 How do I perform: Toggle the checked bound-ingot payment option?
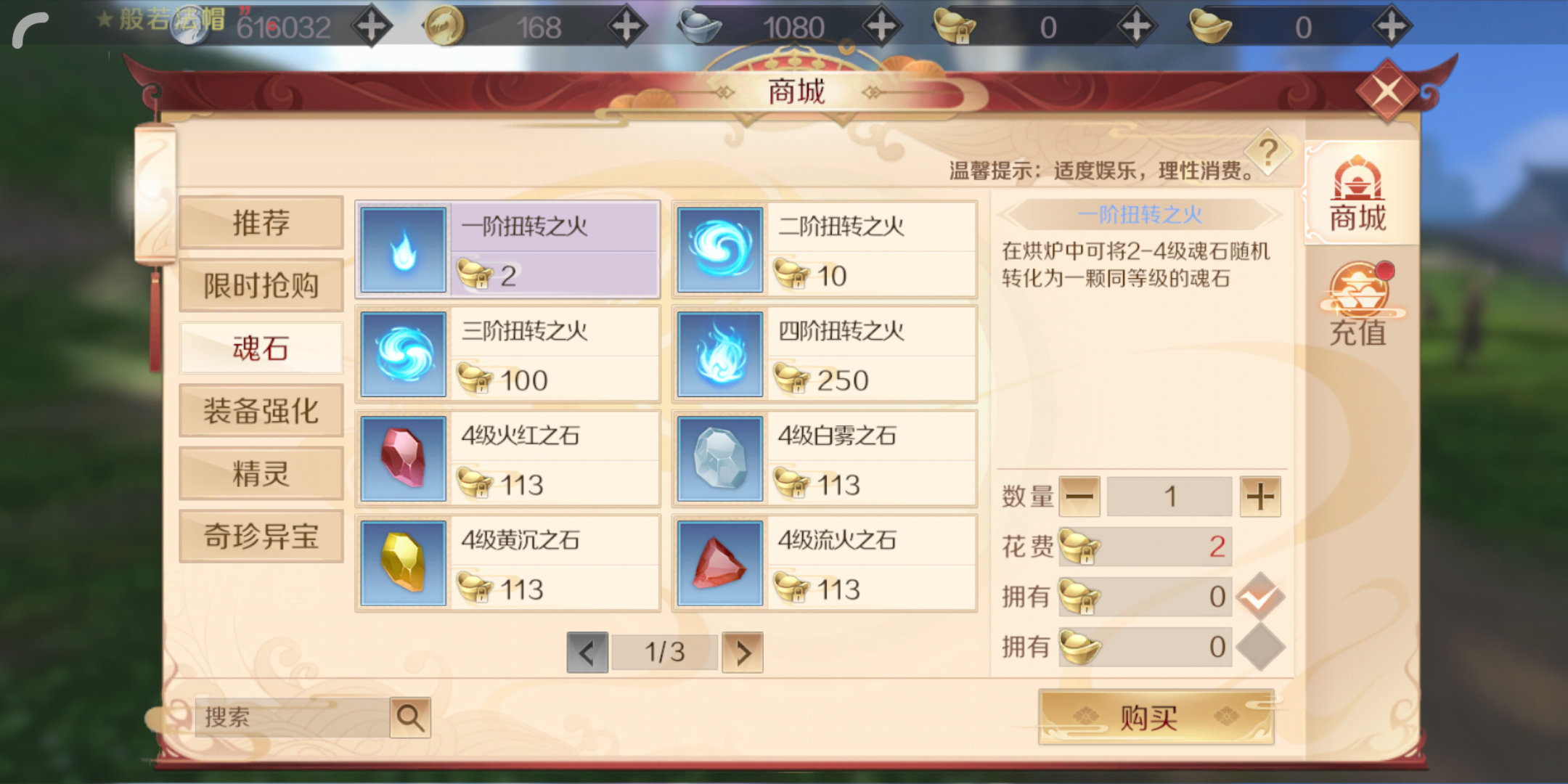pyautogui.click(x=1260, y=597)
